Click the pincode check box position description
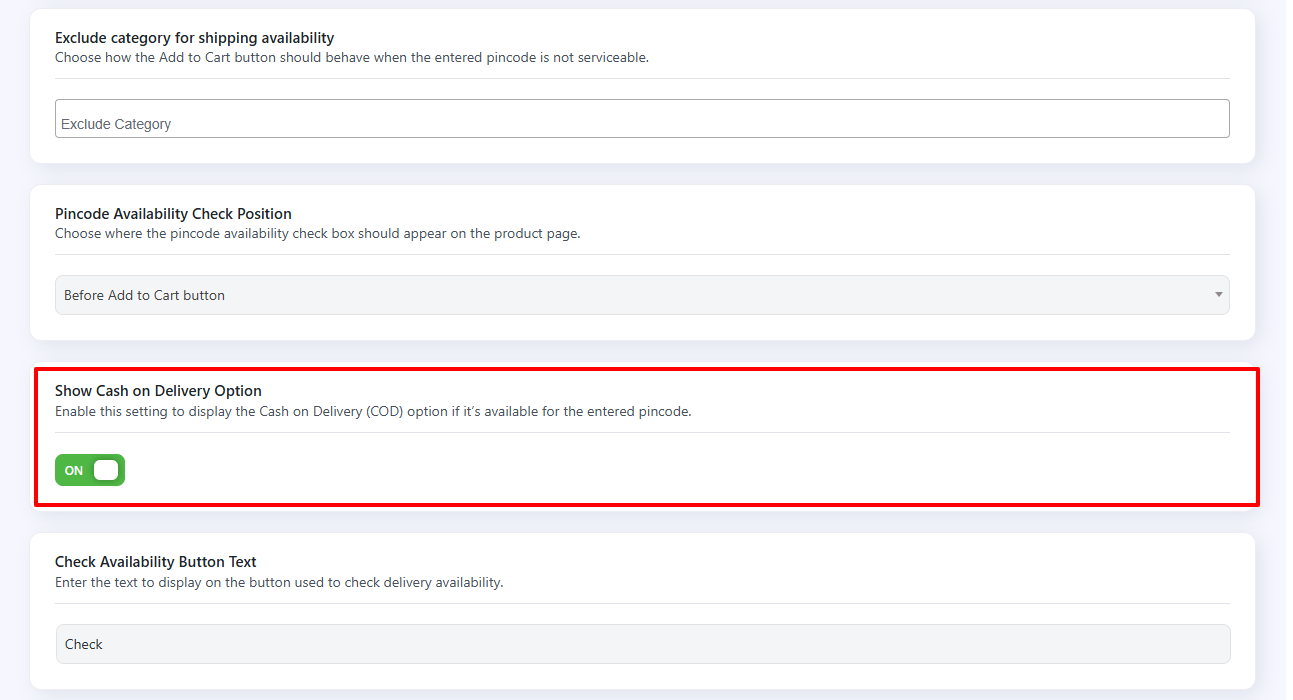The width and height of the screenshot is (1293, 700). [317, 234]
